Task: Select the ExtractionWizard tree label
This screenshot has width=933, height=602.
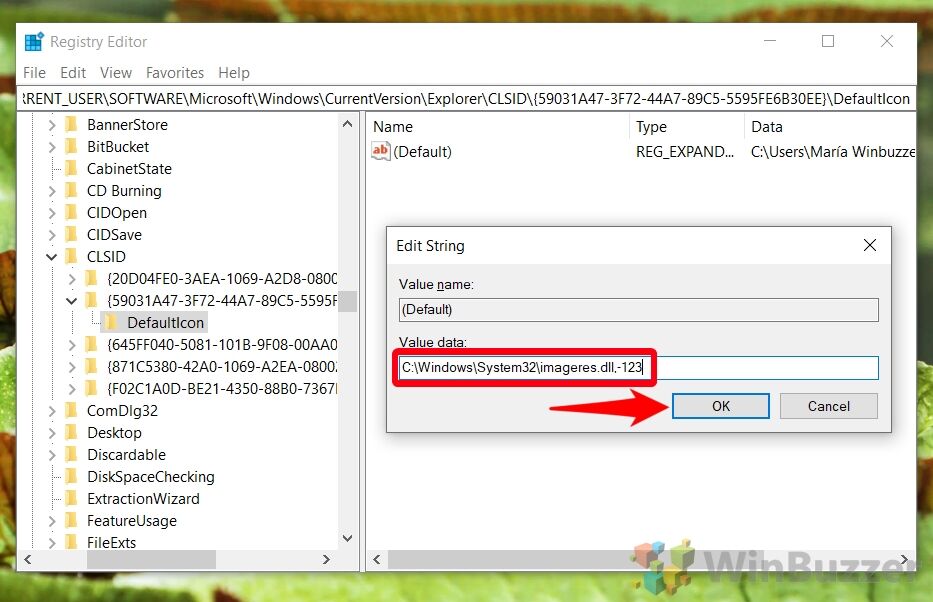Action: 143,498
